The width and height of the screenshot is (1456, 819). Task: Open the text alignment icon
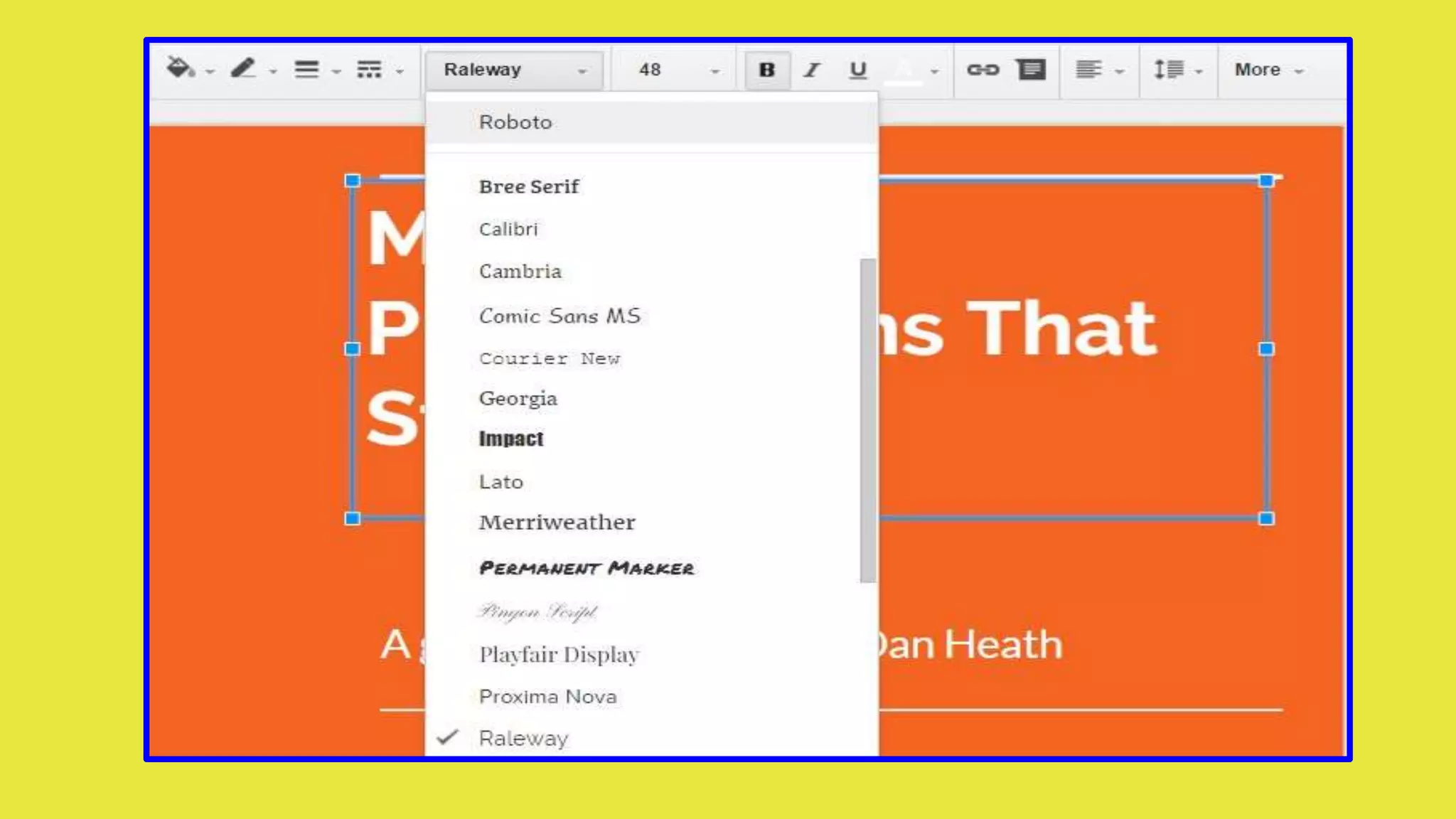1088,70
